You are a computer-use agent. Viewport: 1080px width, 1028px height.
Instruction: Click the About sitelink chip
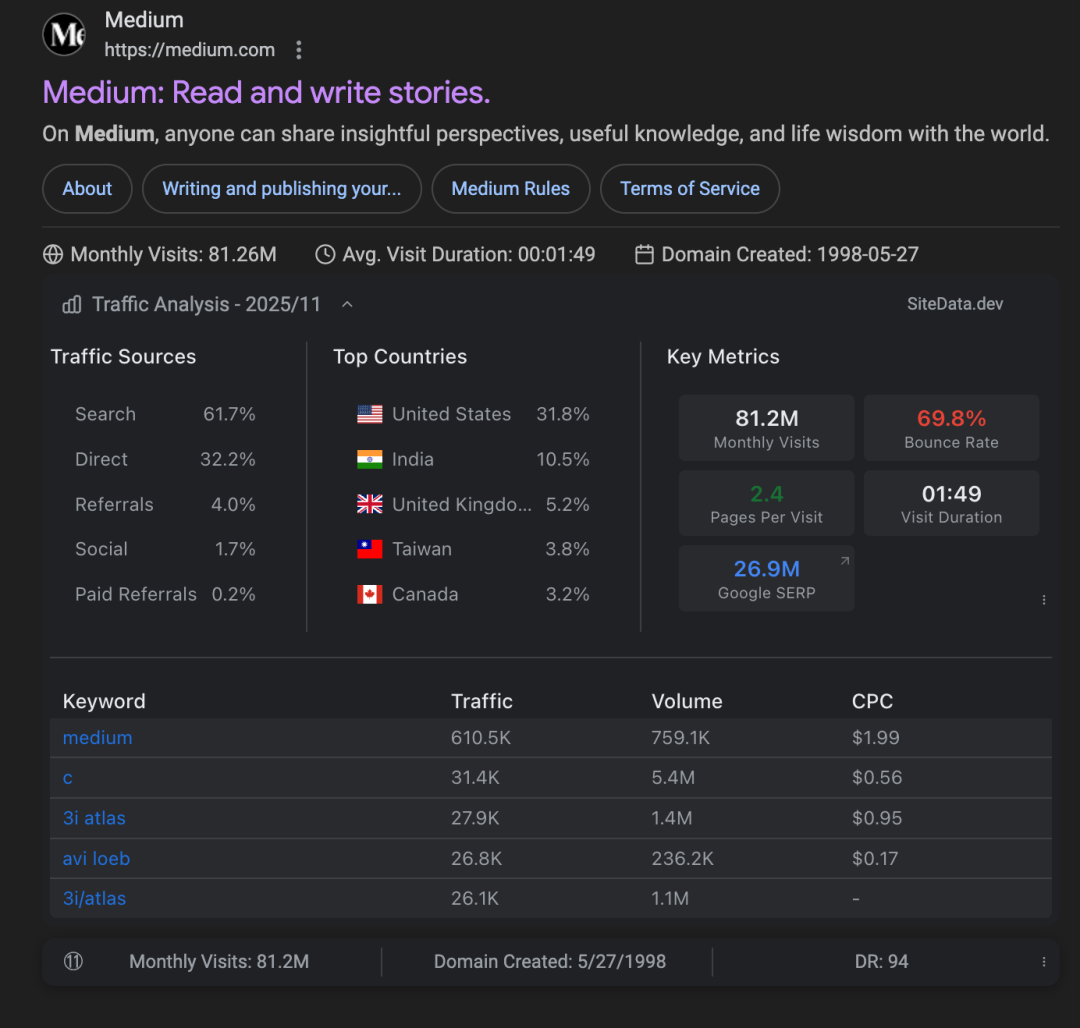87,189
